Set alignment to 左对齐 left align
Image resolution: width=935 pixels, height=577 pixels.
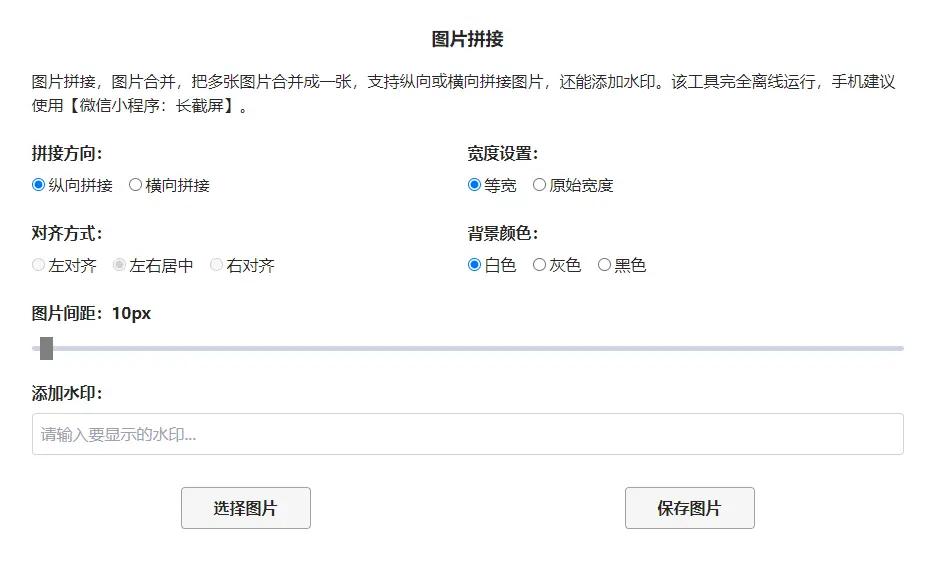(x=36, y=265)
